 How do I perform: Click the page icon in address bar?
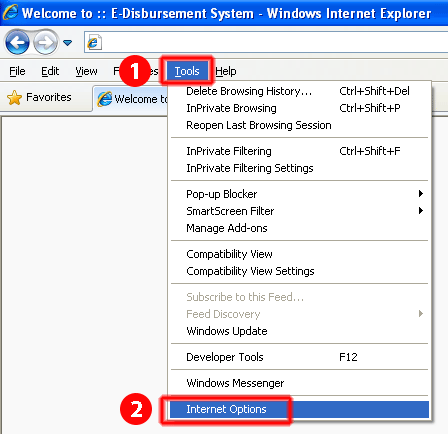[x=94, y=43]
